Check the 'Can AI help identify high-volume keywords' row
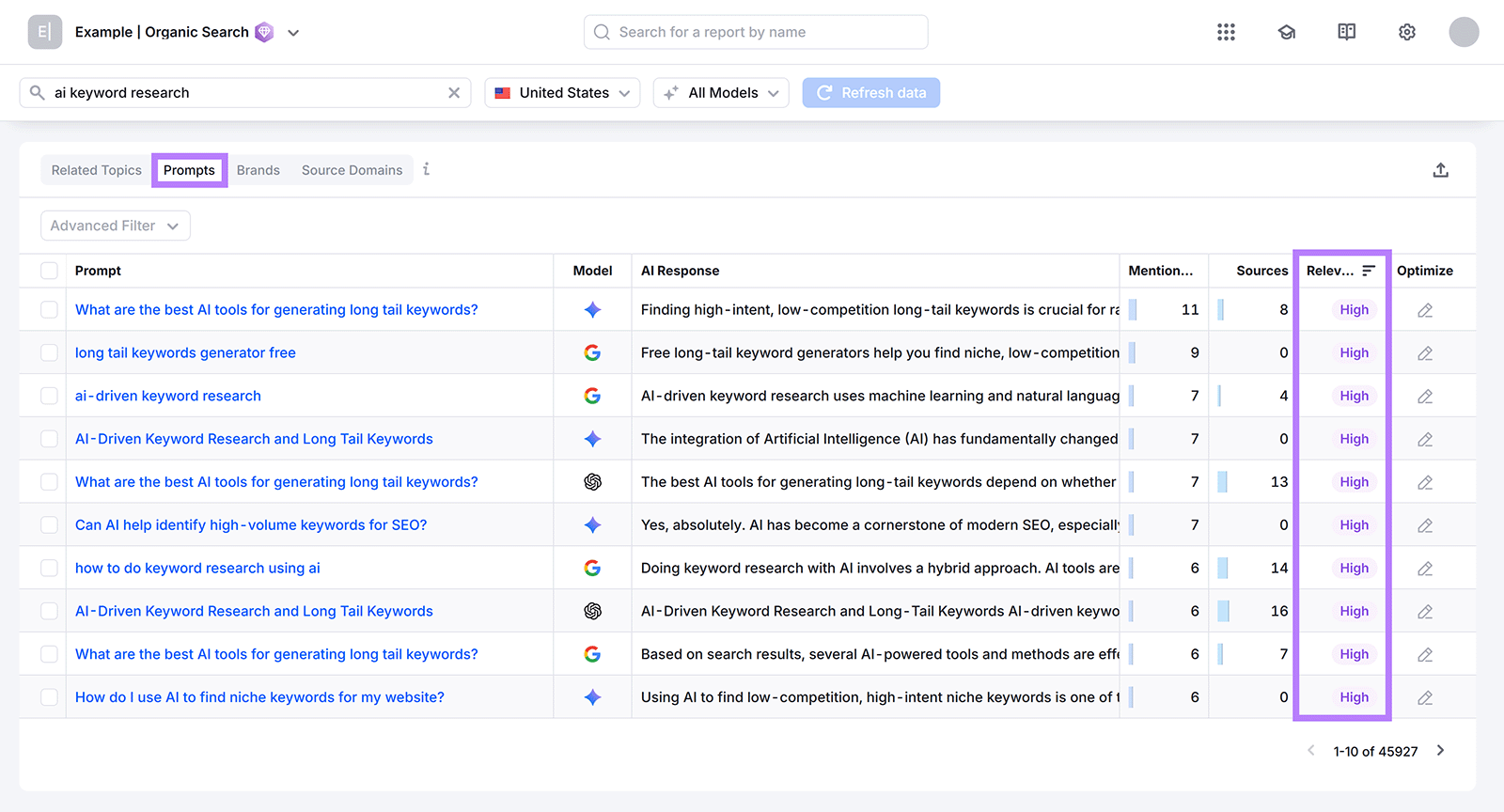1504x812 pixels. click(49, 524)
